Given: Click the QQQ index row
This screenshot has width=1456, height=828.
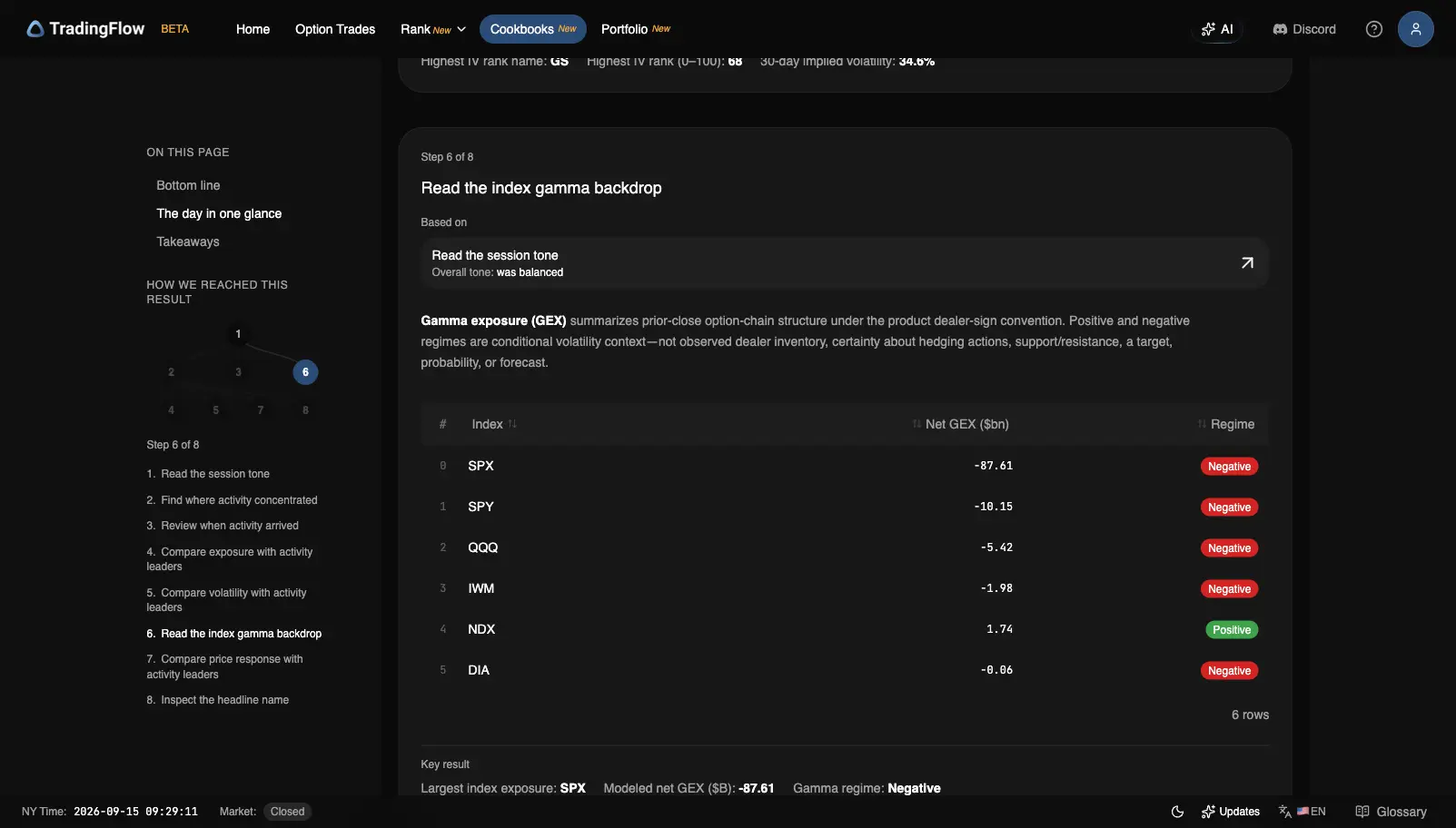Looking at the screenshot, I should [x=845, y=547].
